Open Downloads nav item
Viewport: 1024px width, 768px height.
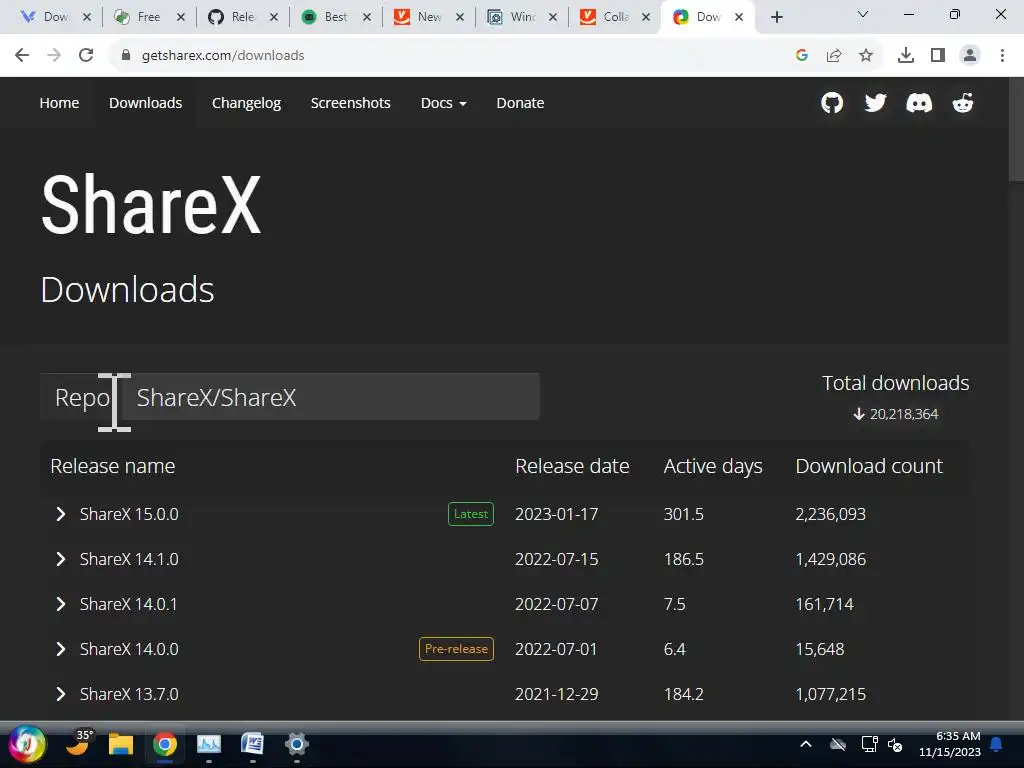pos(145,103)
